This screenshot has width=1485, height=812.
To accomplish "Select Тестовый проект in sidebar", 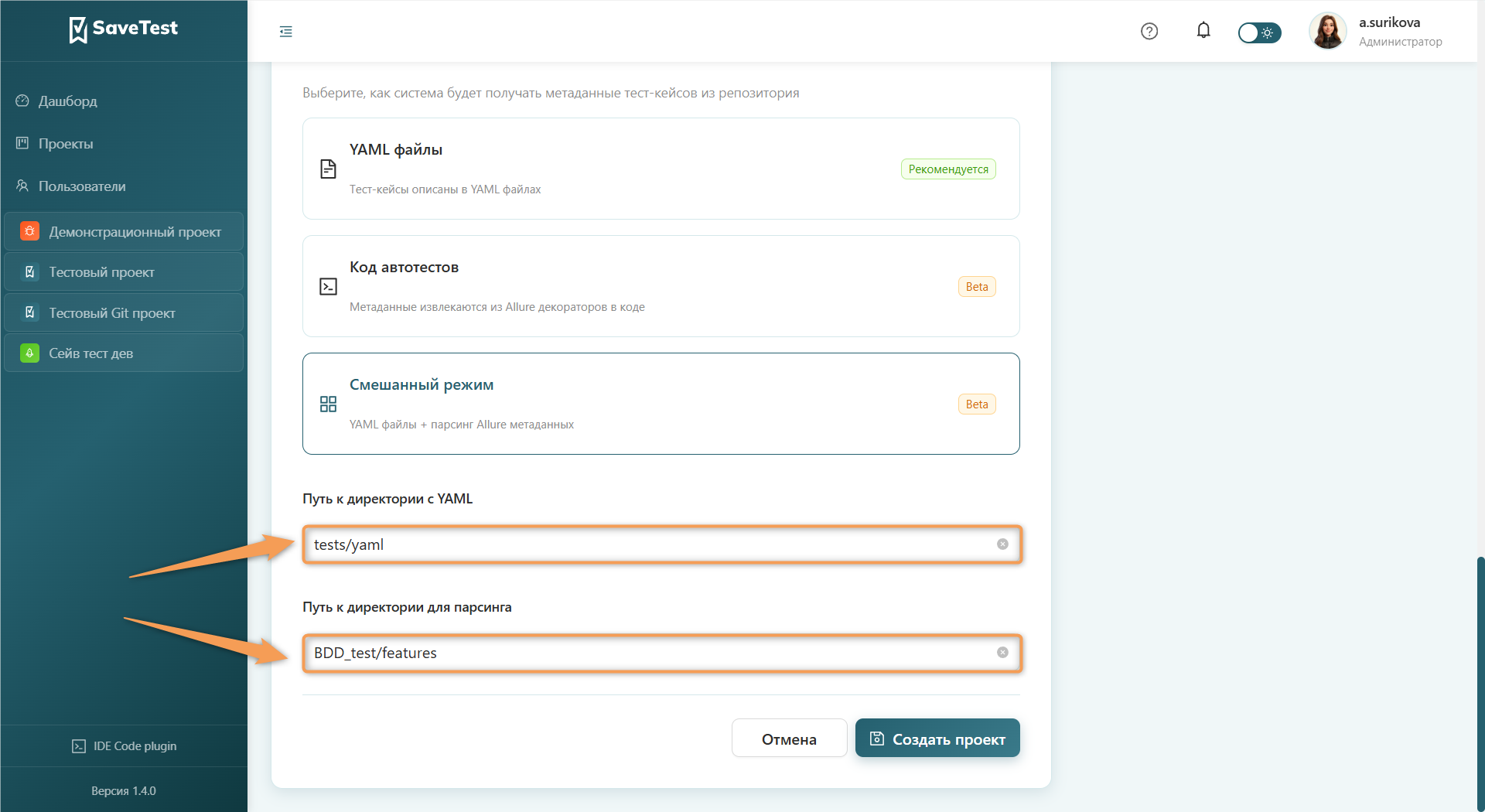I will (x=124, y=272).
